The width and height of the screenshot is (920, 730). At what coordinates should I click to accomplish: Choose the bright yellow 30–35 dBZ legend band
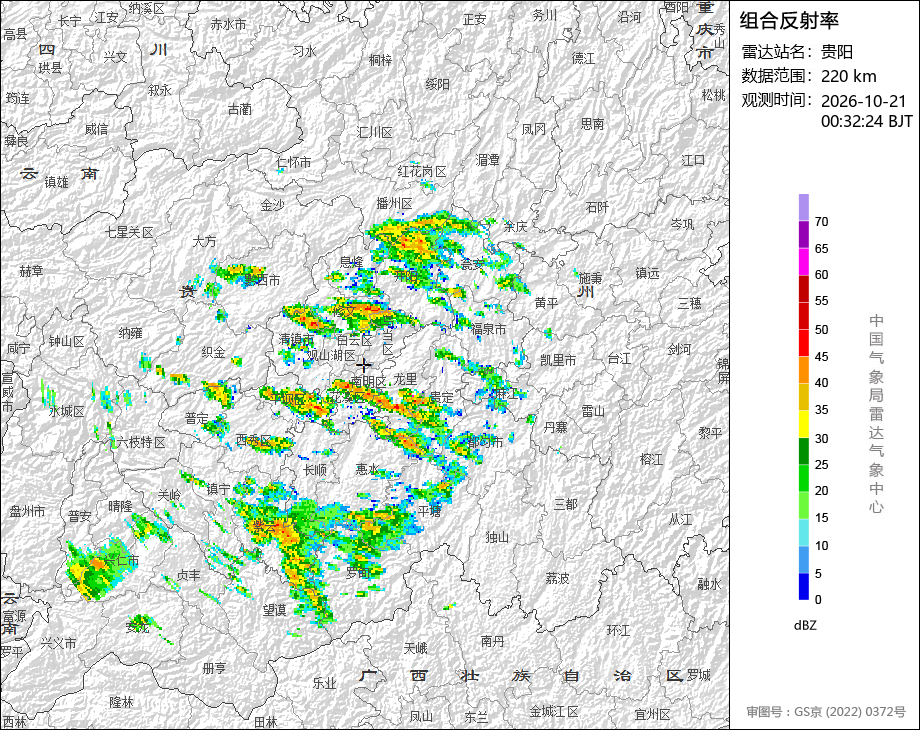(x=804, y=424)
